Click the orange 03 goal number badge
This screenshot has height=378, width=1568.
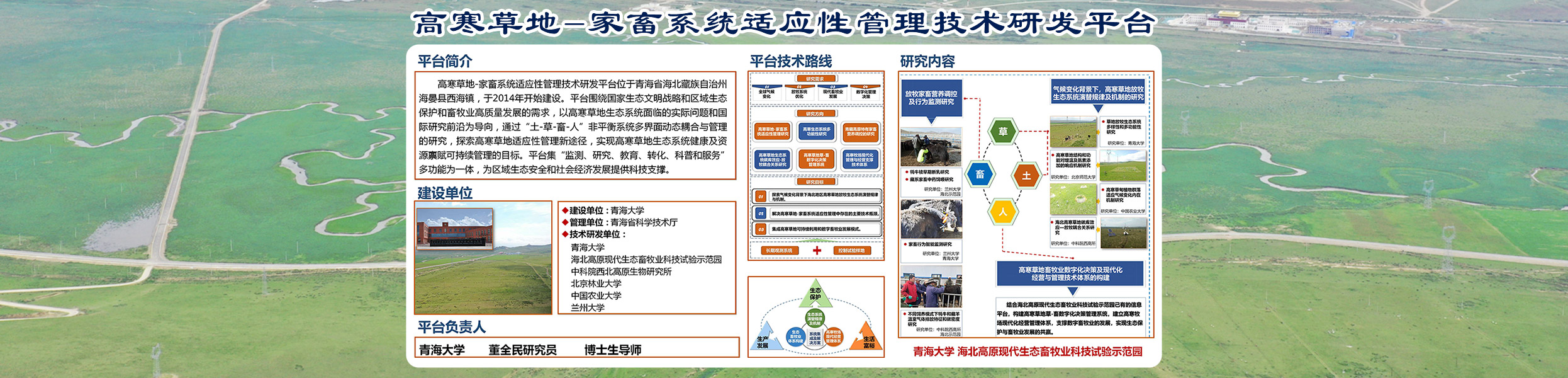(761, 229)
